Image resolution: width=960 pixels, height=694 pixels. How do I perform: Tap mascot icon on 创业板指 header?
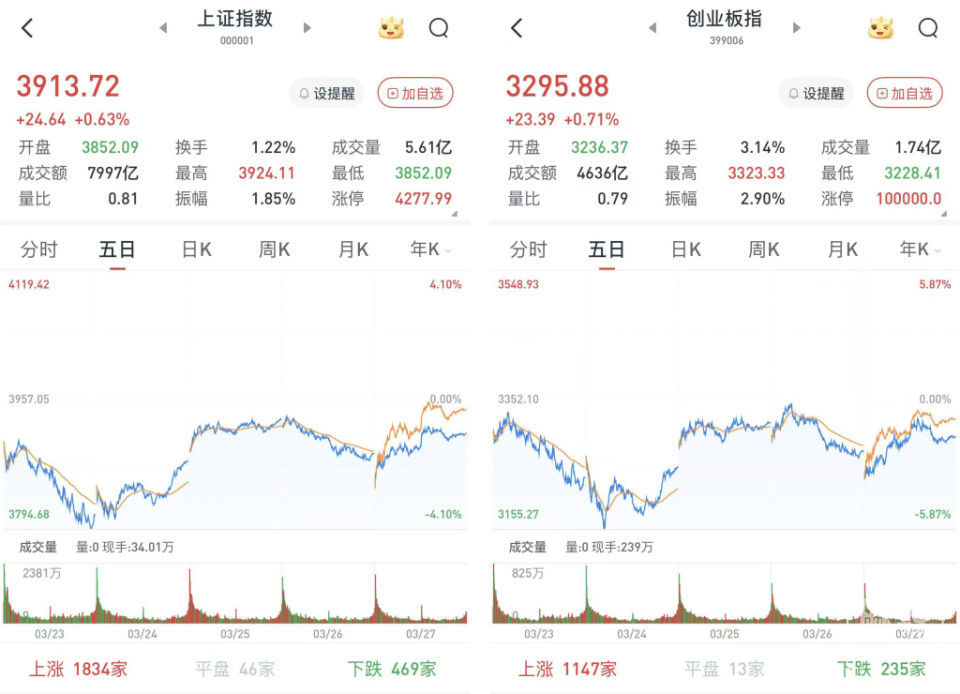click(x=880, y=28)
